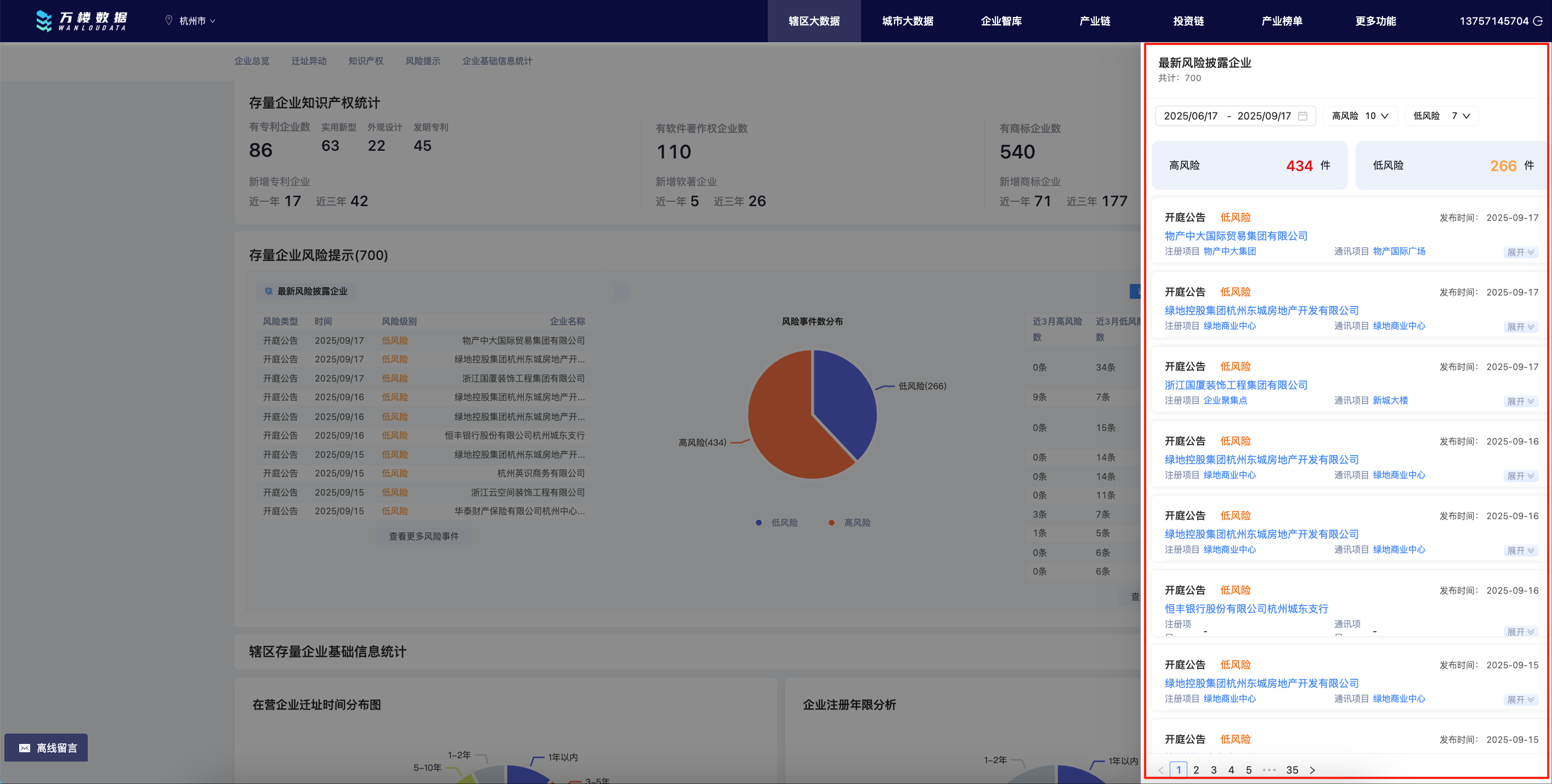Click shield icon beside 最新风险披露企业 label
The image size is (1552, 784).
pyautogui.click(x=268, y=291)
